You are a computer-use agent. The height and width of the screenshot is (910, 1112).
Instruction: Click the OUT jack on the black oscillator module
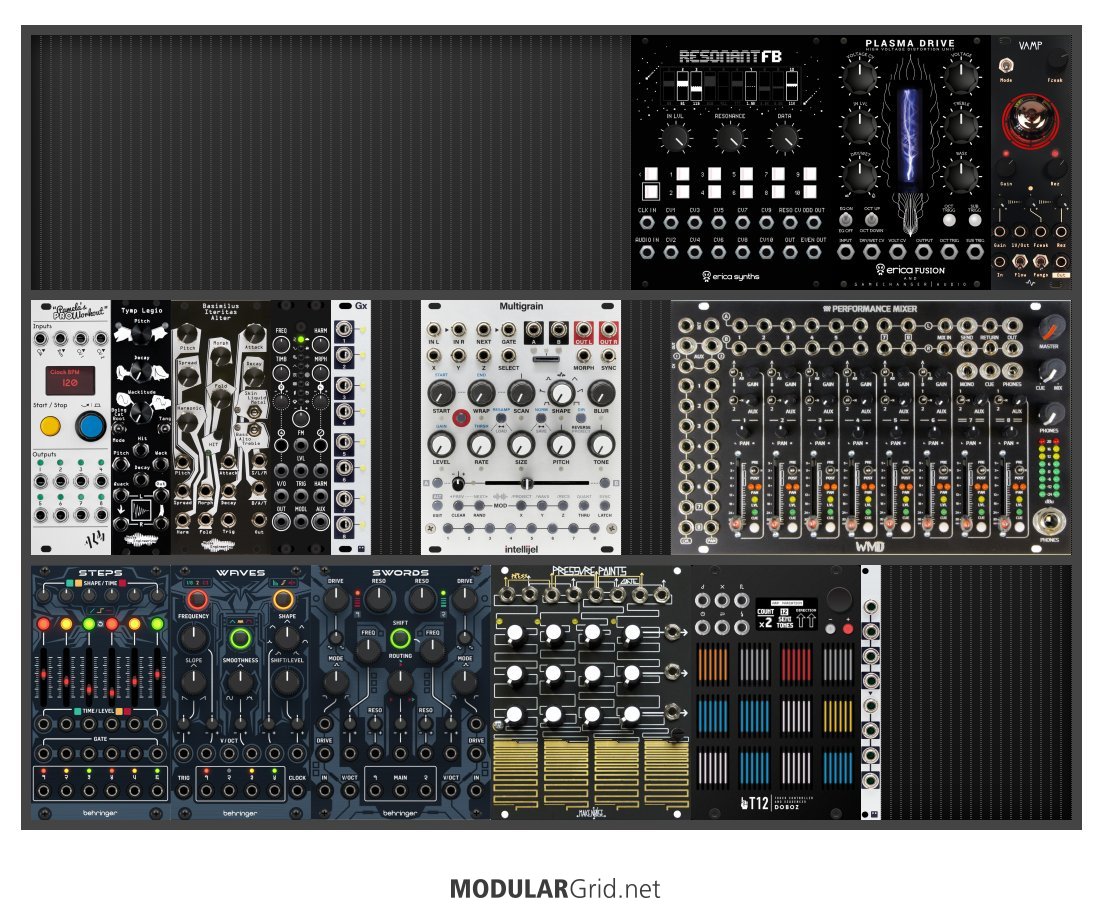[282, 521]
